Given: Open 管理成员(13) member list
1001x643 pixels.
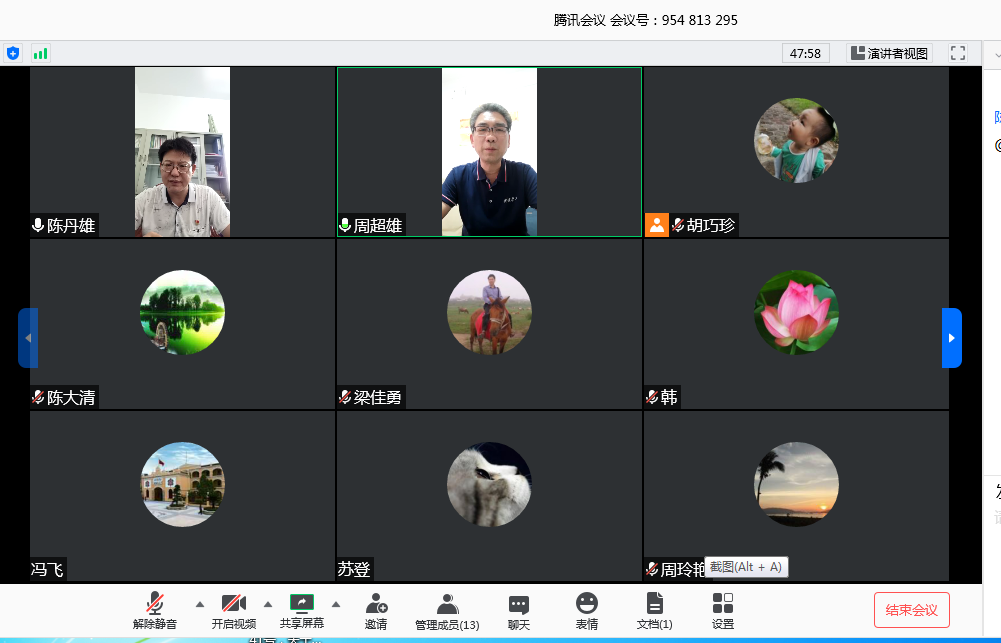Looking at the screenshot, I should coord(447,609).
